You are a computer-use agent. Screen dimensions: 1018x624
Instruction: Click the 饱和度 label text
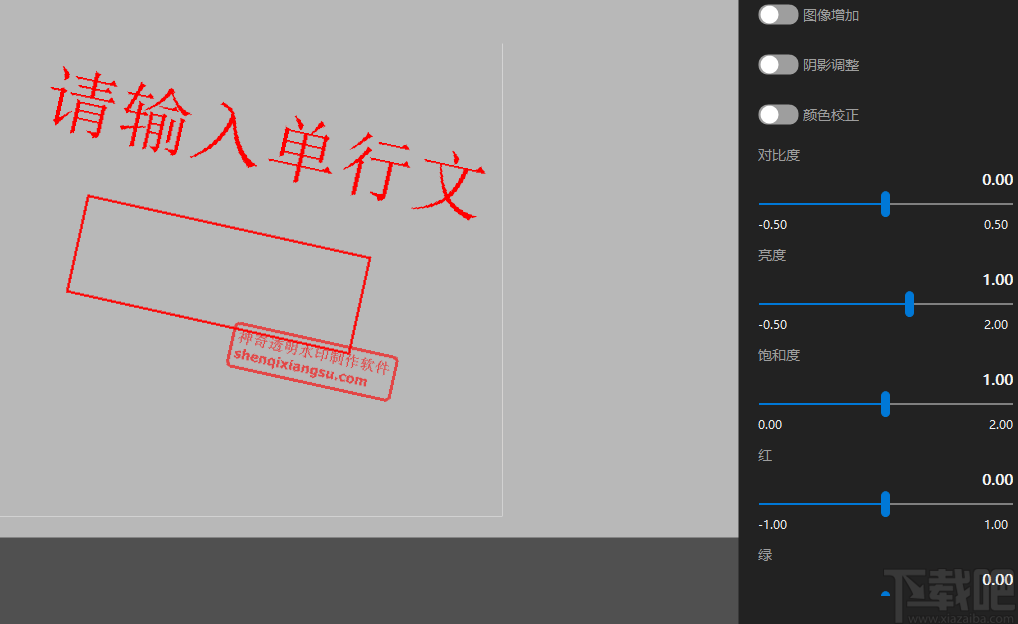(x=778, y=355)
